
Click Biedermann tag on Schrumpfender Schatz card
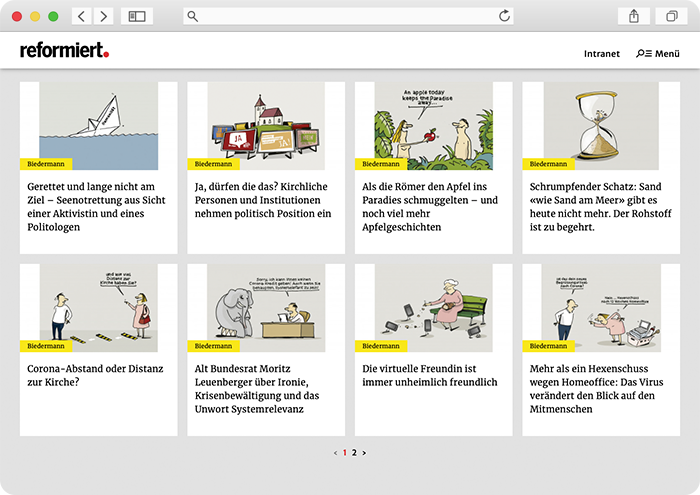click(548, 164)
